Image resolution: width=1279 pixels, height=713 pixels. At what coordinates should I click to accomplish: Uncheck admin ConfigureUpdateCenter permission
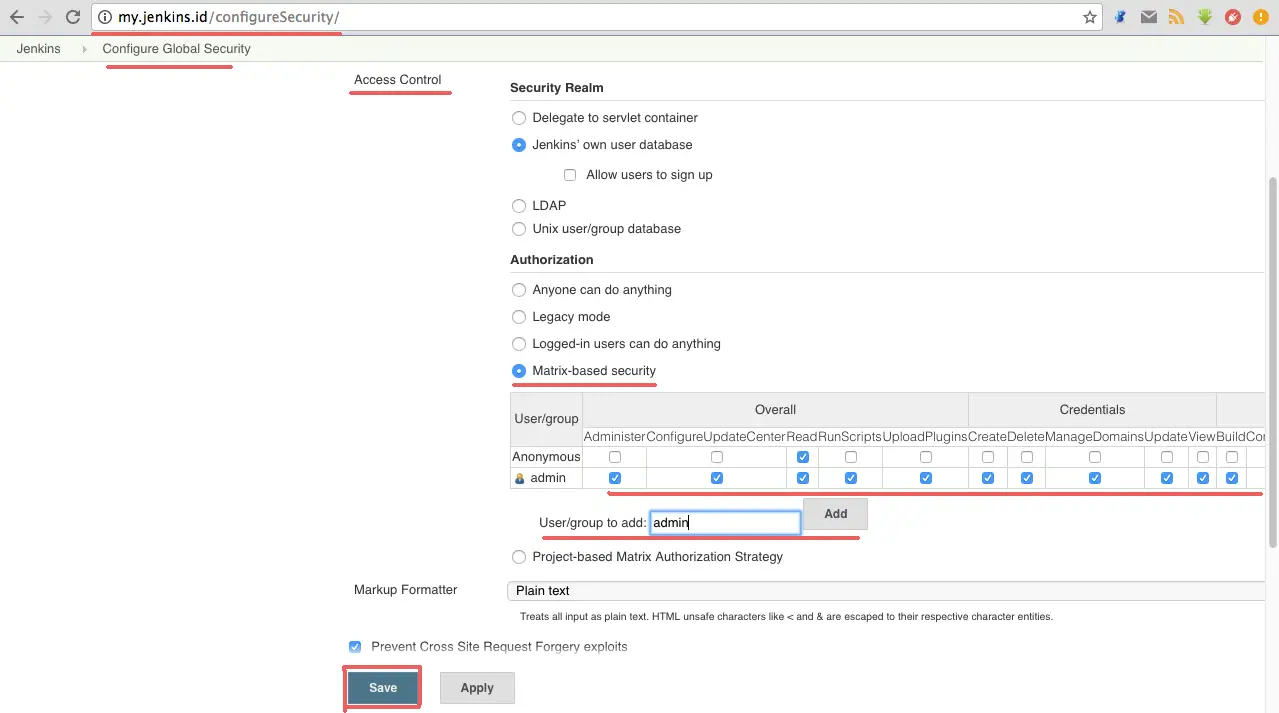click(x=717, y=478)
